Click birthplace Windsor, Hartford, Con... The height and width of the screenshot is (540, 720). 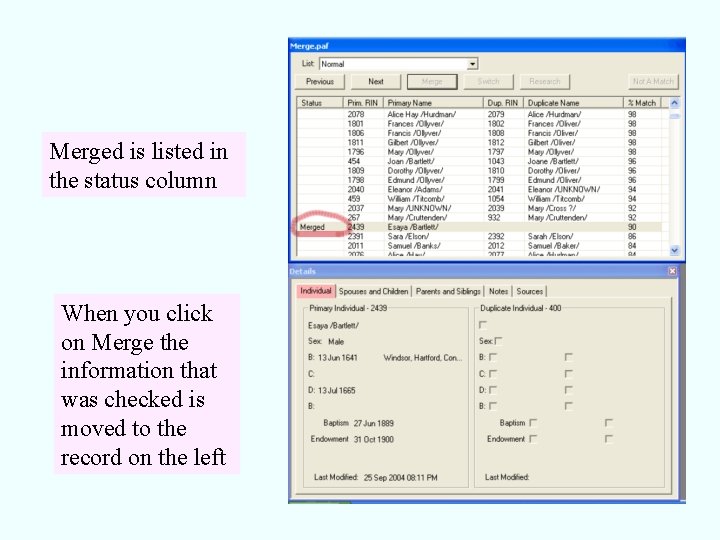coord(423,358)
